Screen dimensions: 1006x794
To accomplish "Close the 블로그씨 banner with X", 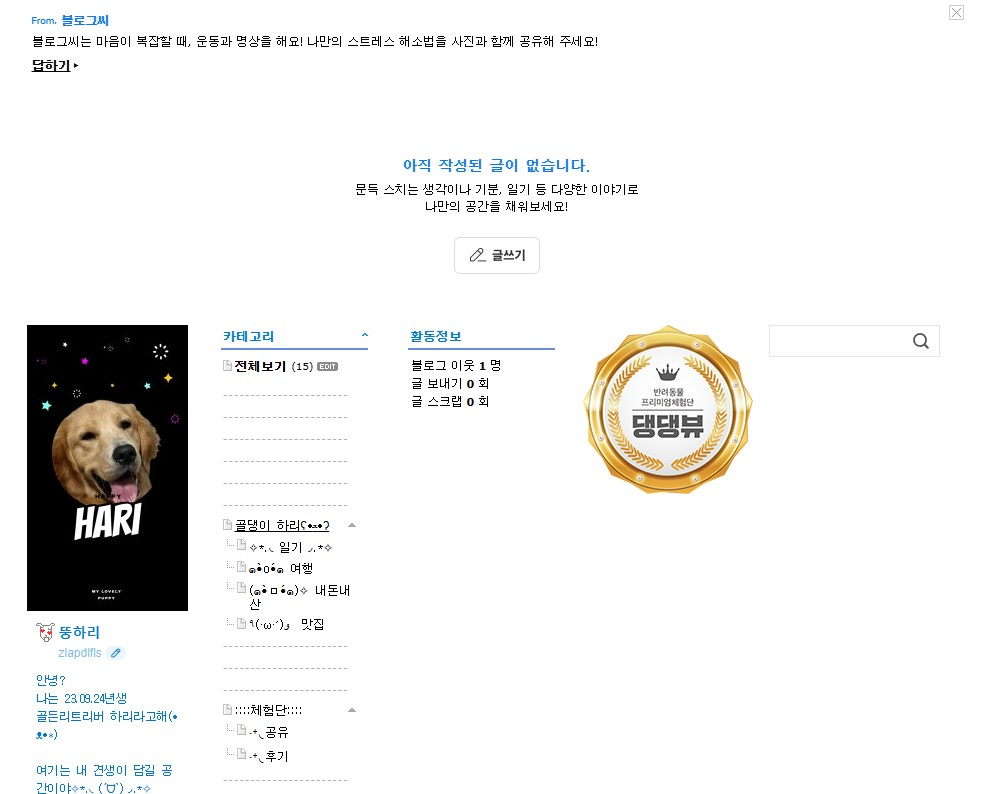I will (x=956, y=13).
